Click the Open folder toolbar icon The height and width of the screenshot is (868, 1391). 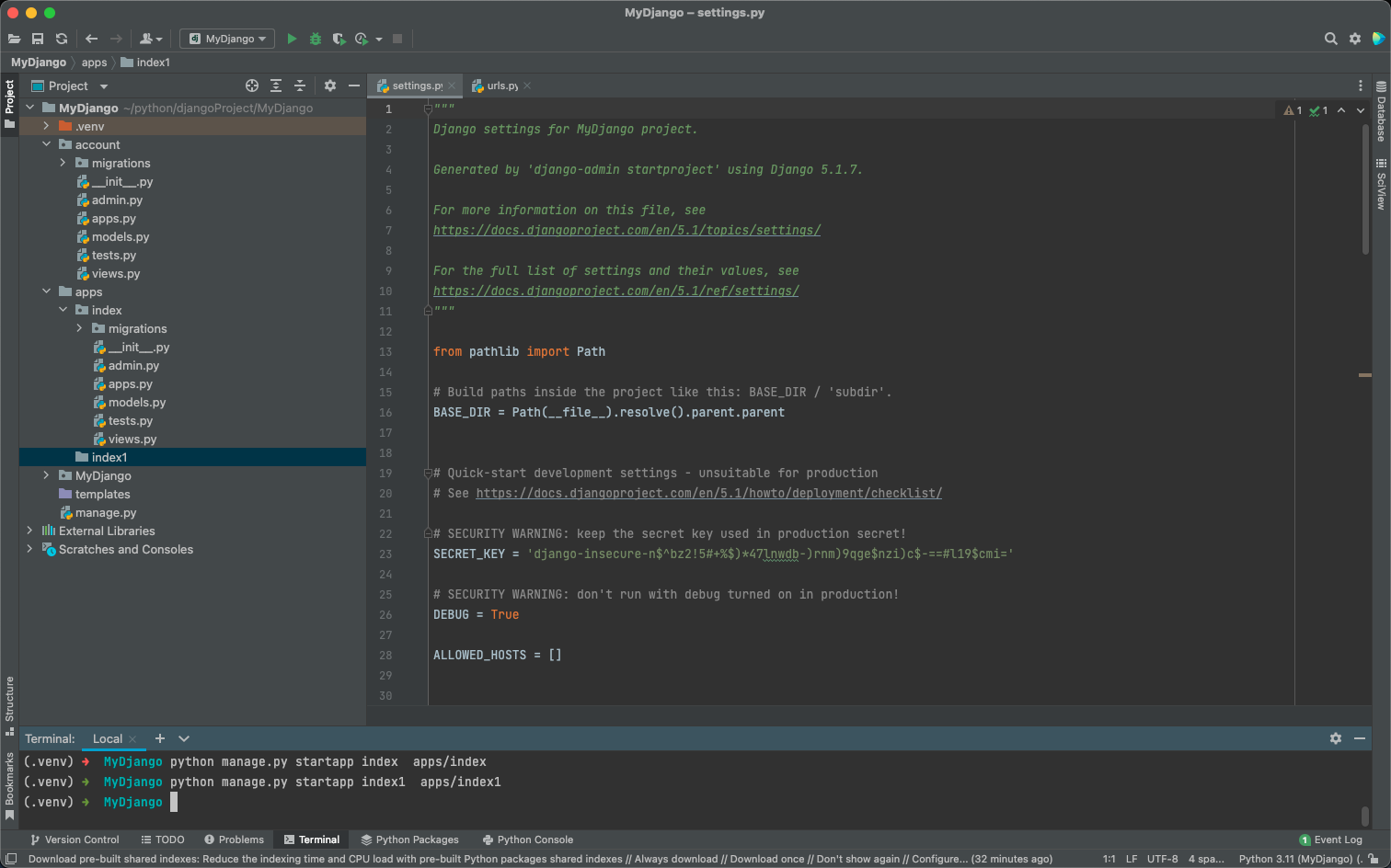[x=14, y=39]
